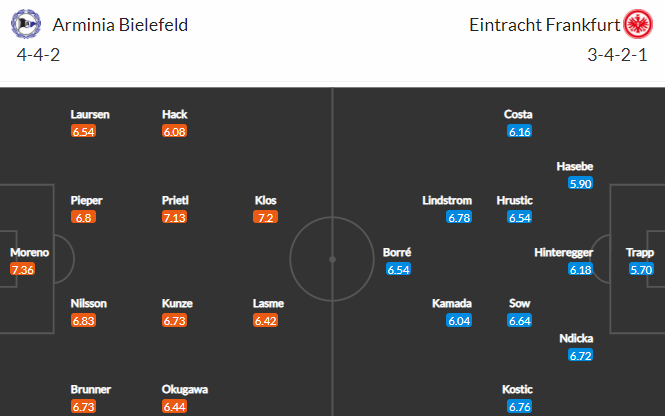Click Hasebe's 5.90 rating badge
The height and width of the screenshot is (416, 665).
581,183
